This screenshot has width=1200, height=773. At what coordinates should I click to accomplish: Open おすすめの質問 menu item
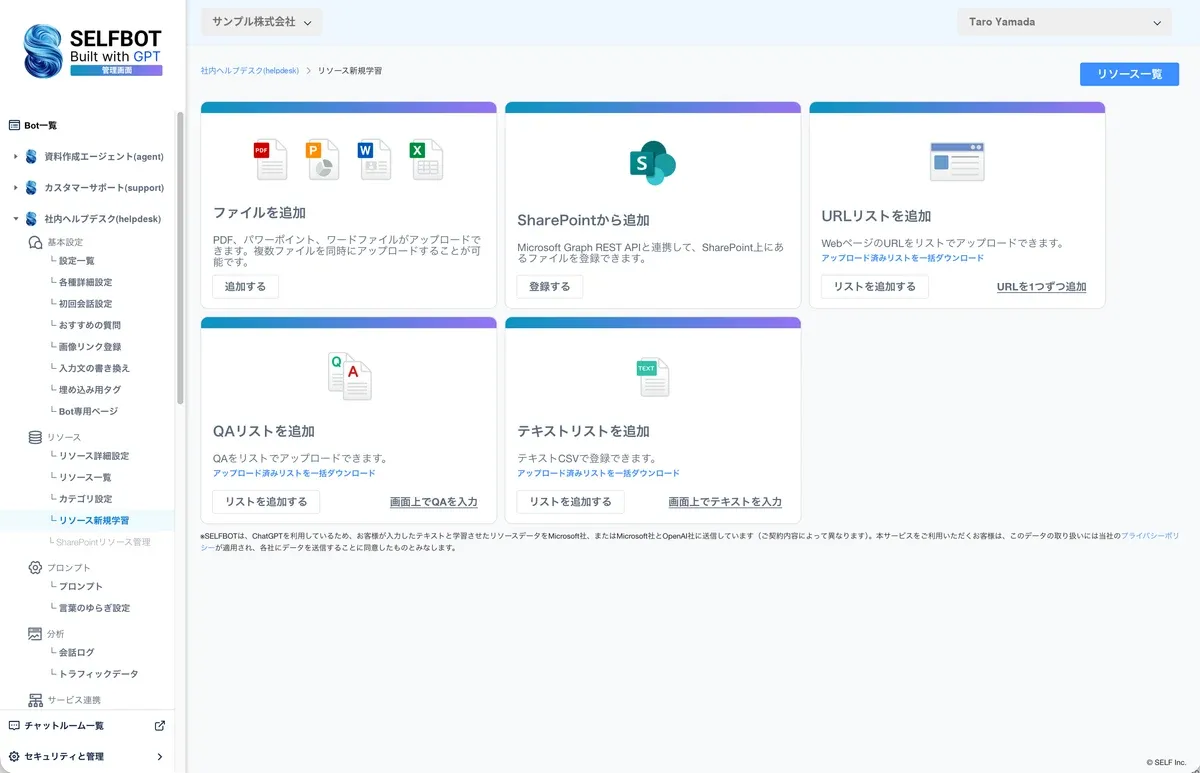[x=89, y=325]
